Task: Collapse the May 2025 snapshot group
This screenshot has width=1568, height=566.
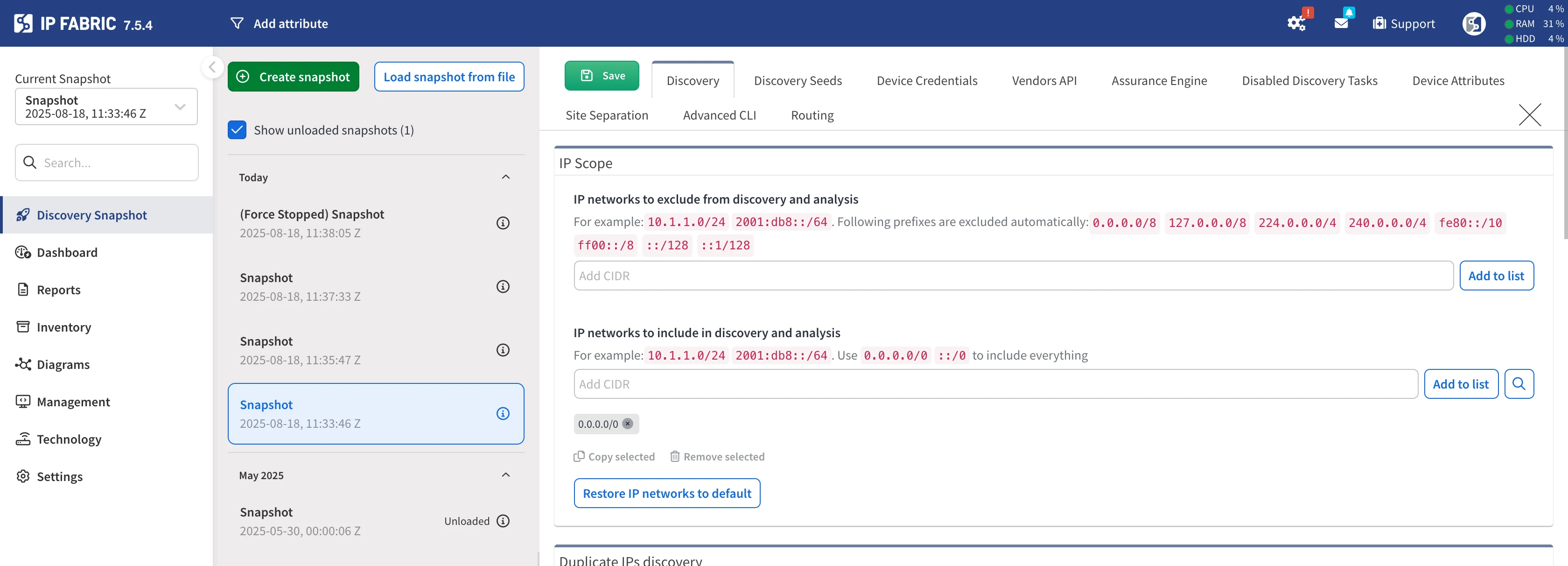Action: pos(505,475)
